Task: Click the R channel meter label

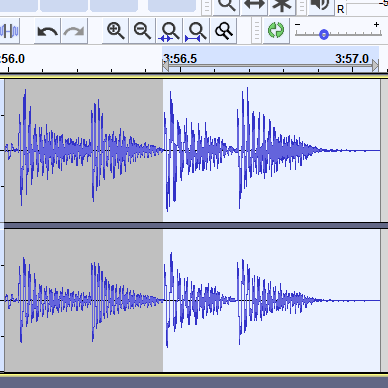Action: click(340, 9)
